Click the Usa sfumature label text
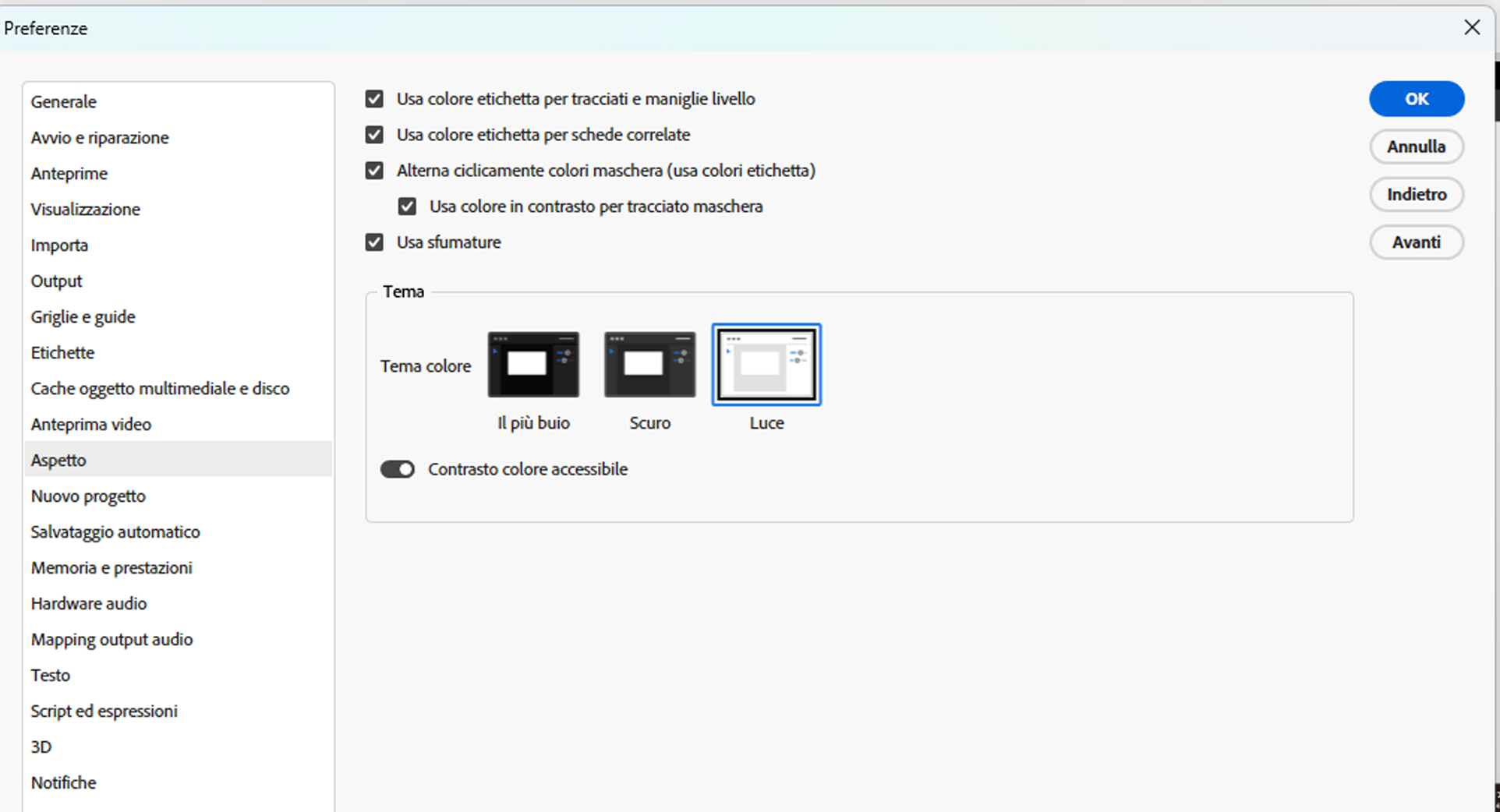This screenshot has width=1500, height=812. 448,242
